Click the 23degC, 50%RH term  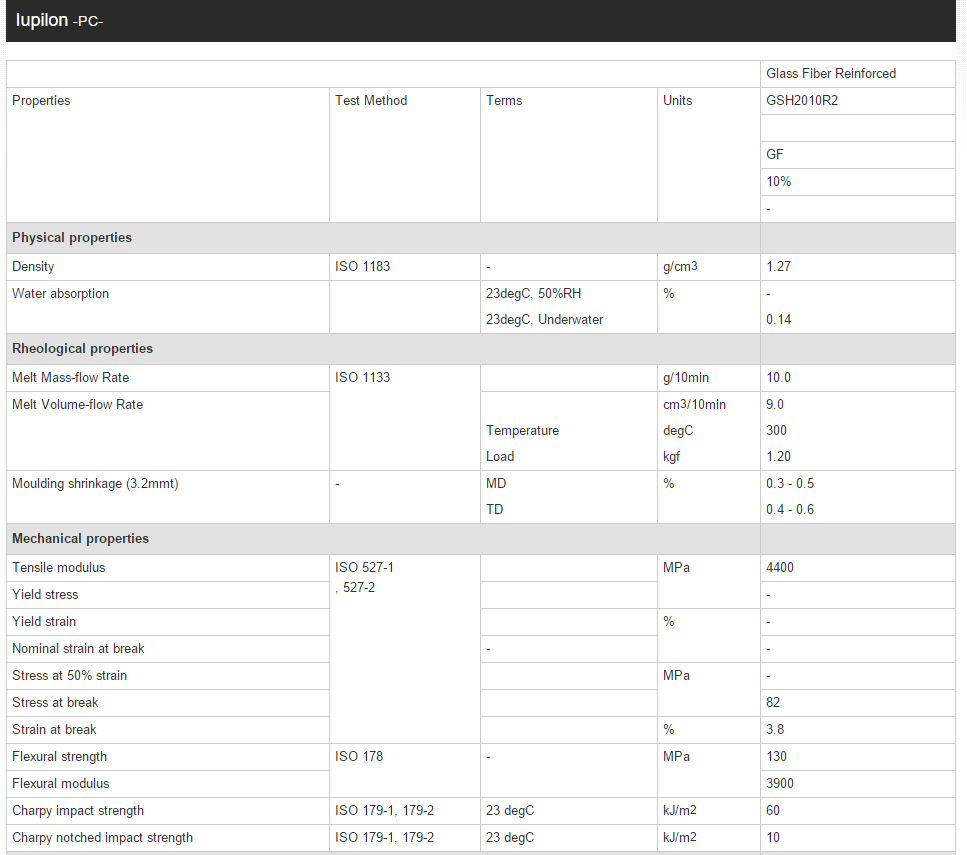533,294
